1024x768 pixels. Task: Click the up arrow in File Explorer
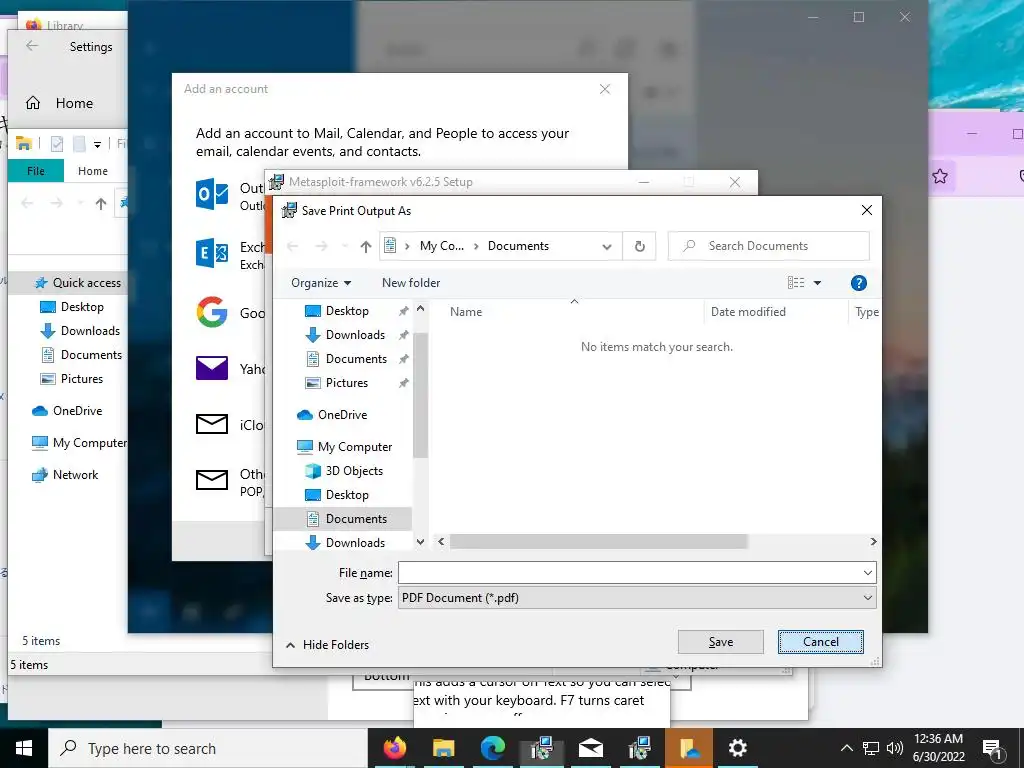point(101,204)
